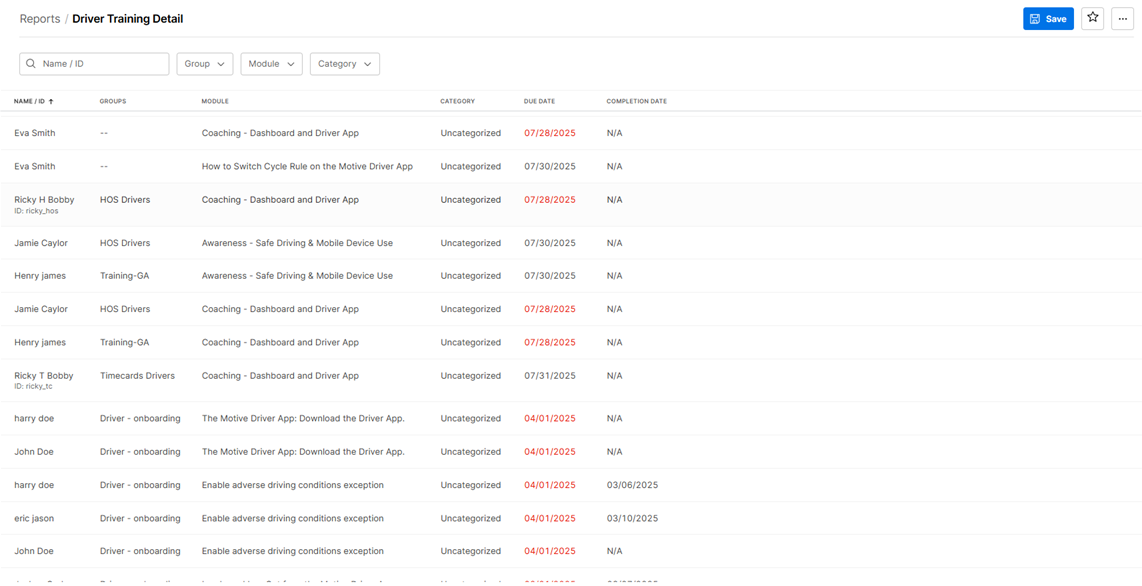Screen dimensions: 1142x586
Task: Open the three-dot more options menu
Action: (x=1122, y=18)
